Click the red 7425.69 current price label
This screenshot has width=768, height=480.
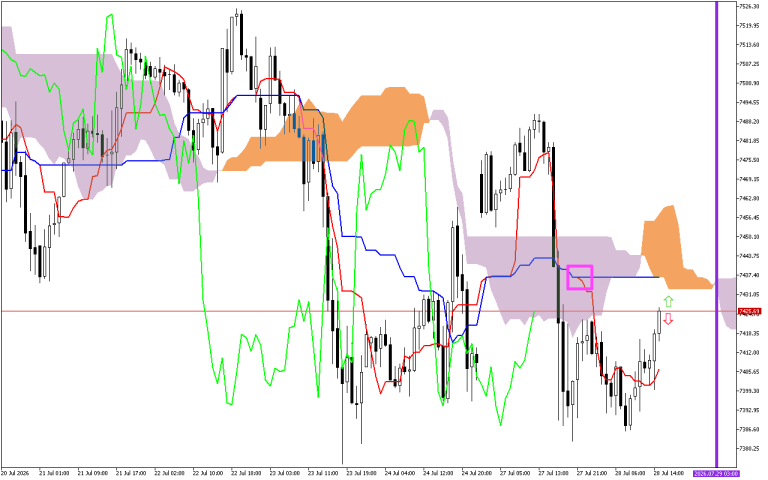[x=749, y=312]
